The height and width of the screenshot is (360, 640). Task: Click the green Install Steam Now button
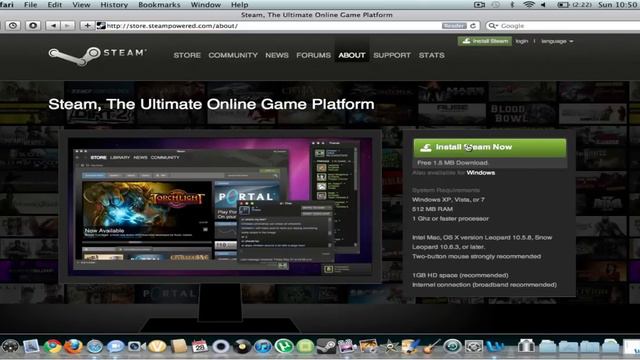tap(490, 148)
